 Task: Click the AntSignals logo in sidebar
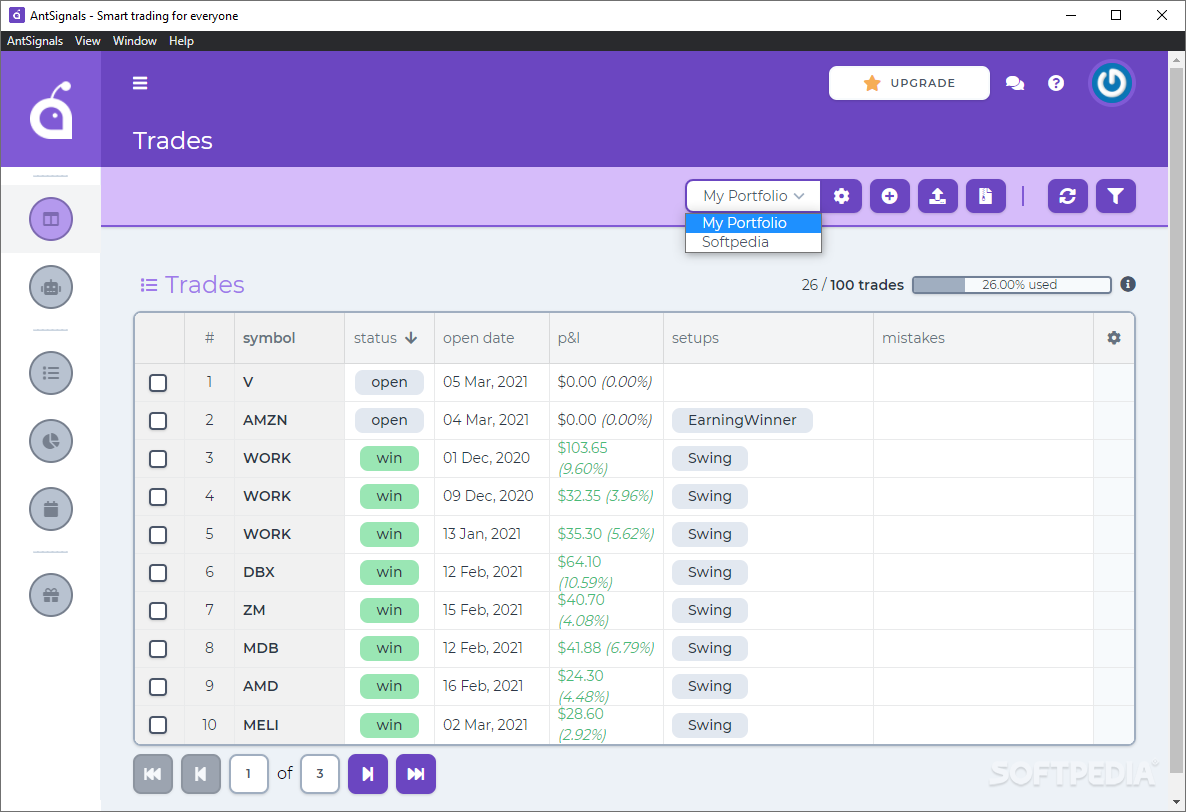point(51,110)
